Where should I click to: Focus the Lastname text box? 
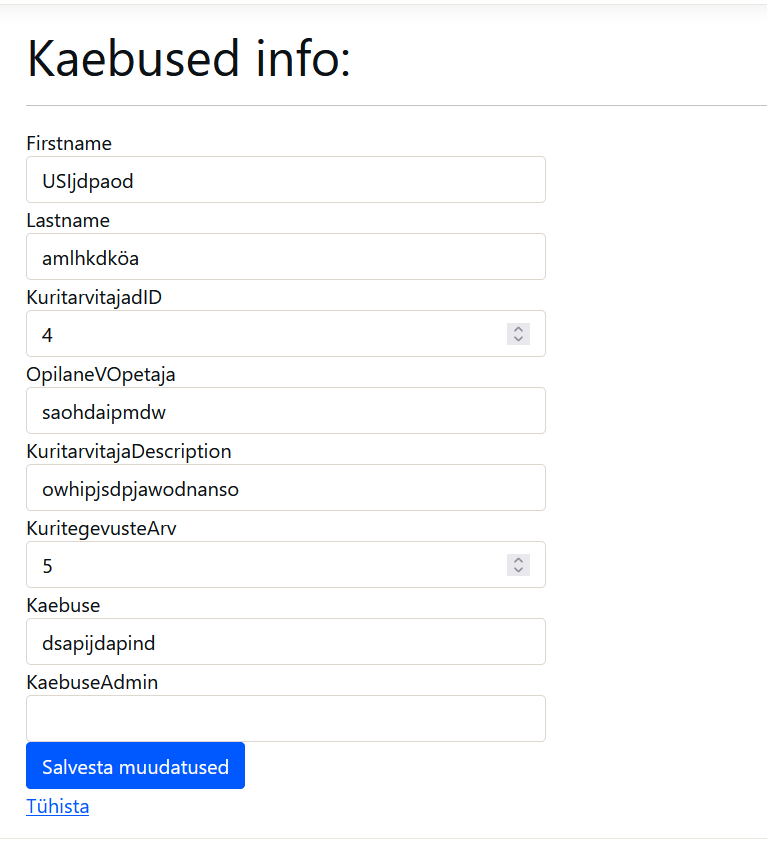tap(285, 257)
